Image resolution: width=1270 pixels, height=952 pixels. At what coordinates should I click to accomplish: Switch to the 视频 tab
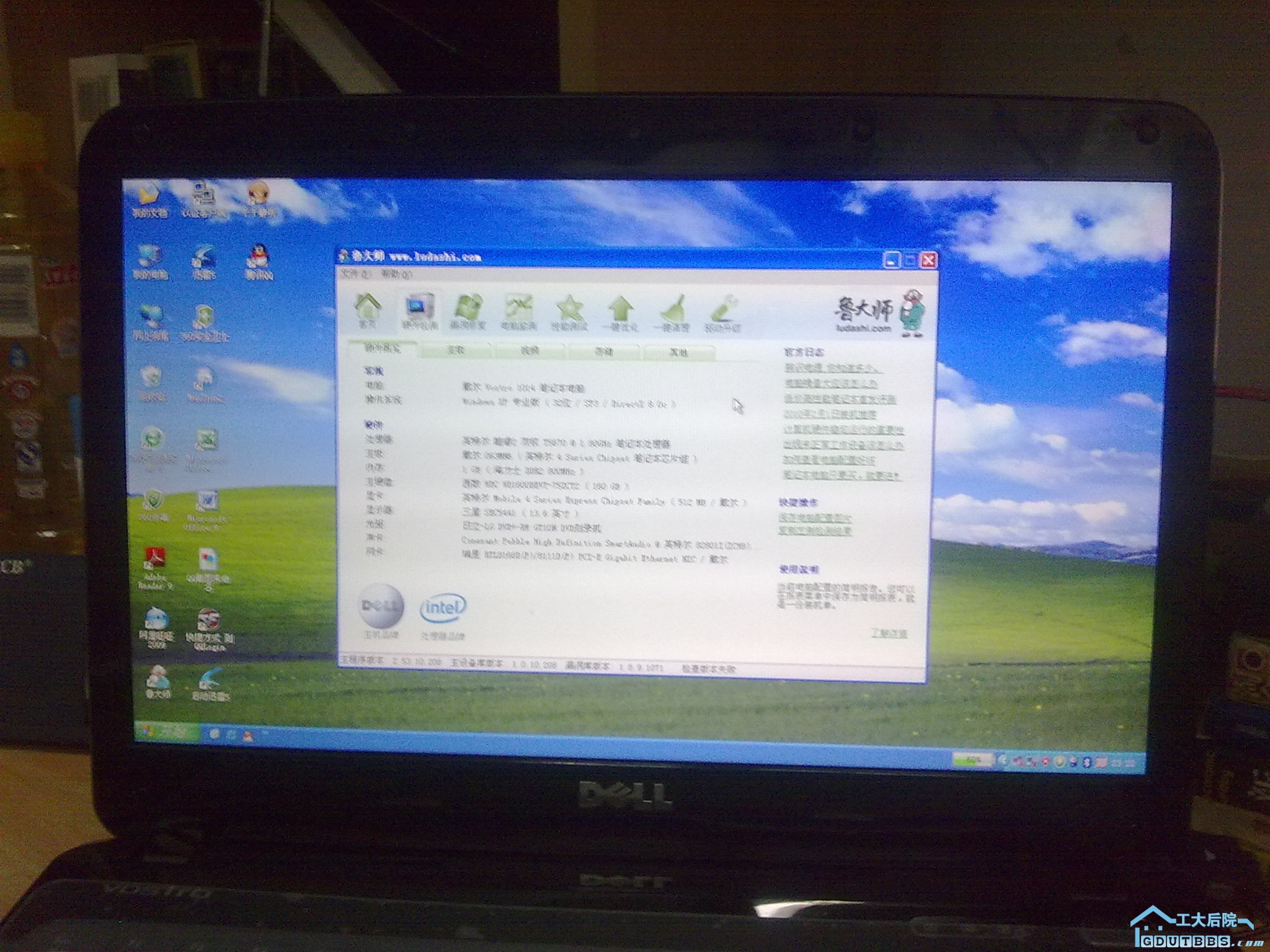pyautogui.click(x=530, y=351)
